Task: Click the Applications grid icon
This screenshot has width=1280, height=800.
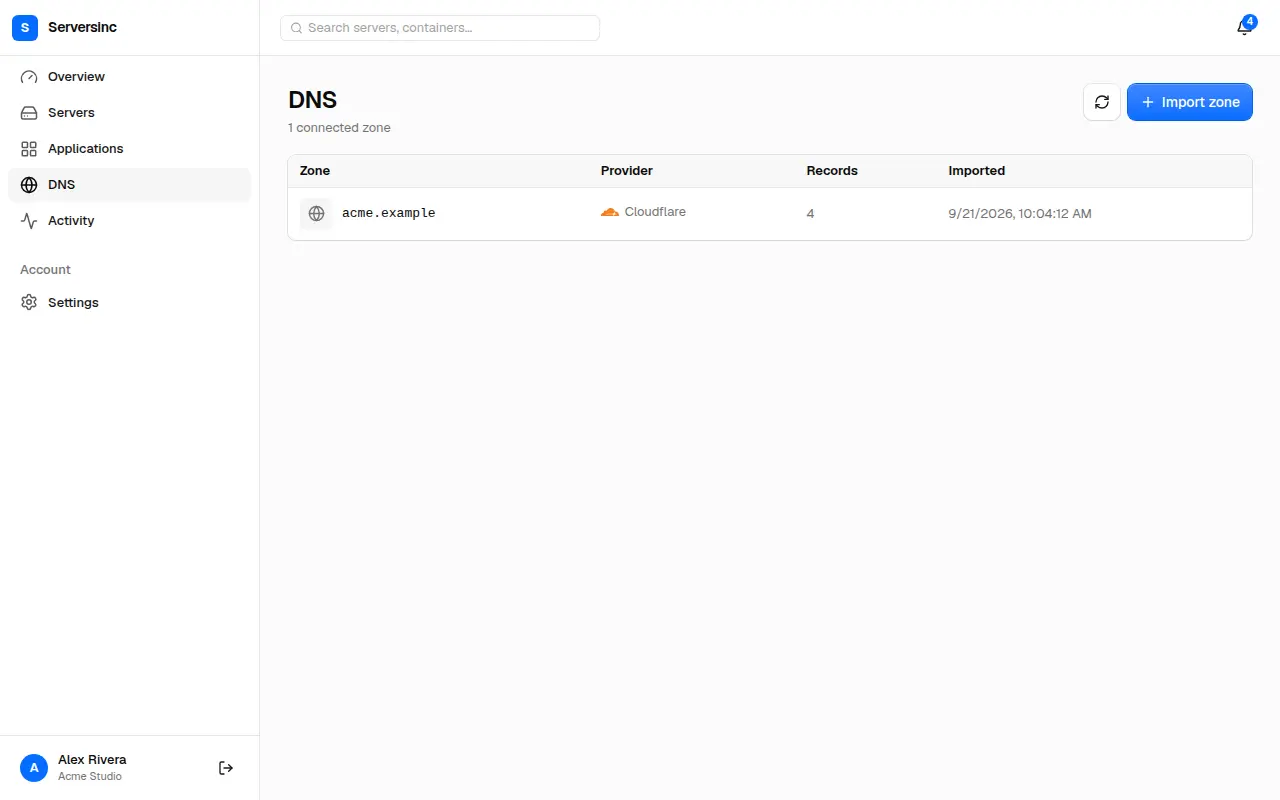Action: point(29,149)
